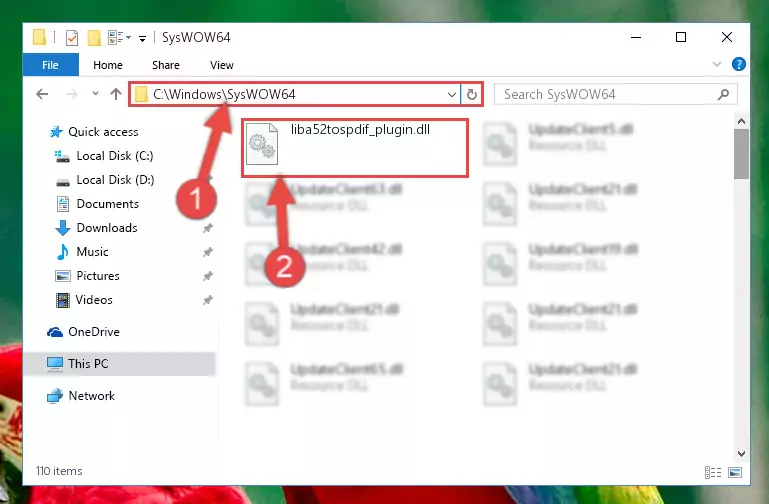Click the Properties quick access toolbar icon
The width and height of the screenshot is (769, 504).
72,37
